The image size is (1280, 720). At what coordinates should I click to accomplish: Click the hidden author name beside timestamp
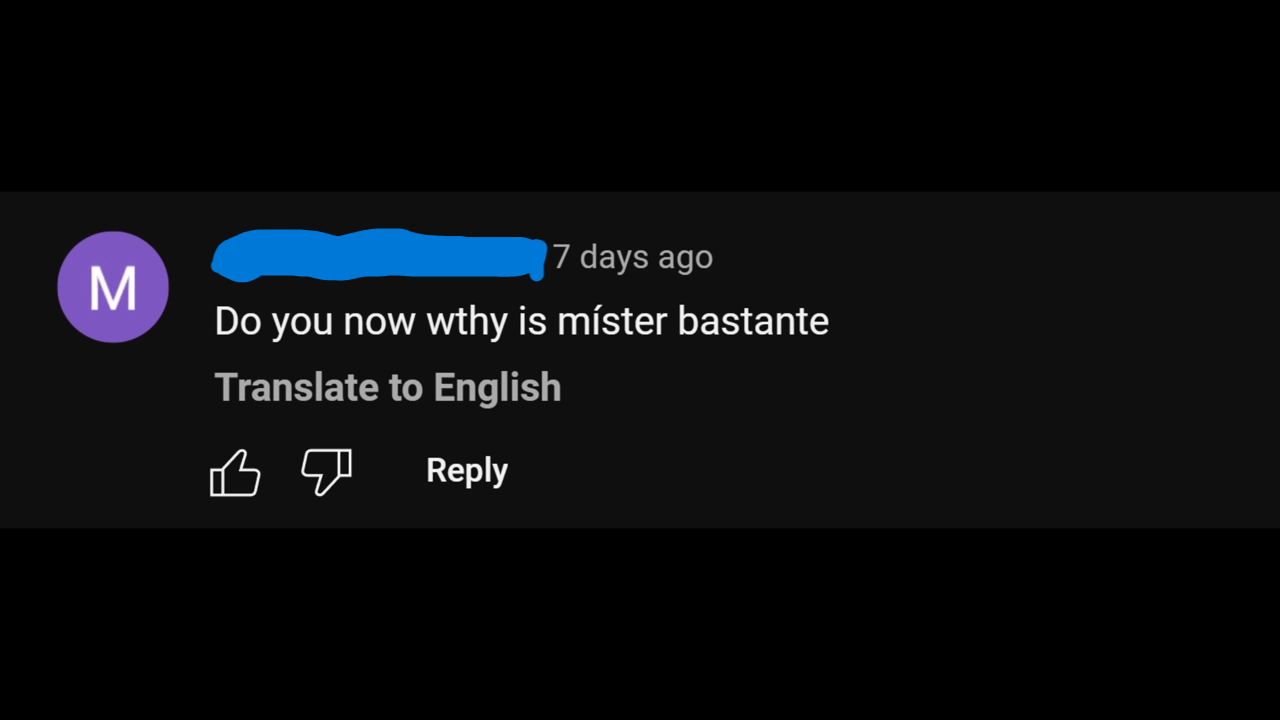(x=379, y=254)
